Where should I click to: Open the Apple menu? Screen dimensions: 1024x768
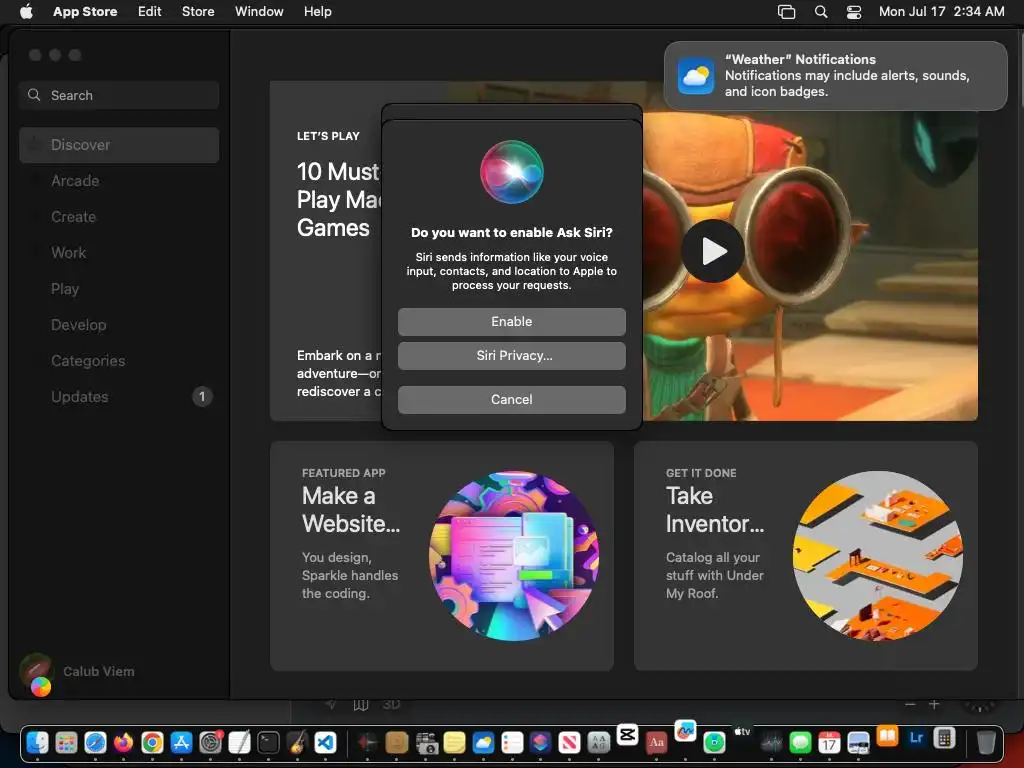click(x=26, y=12)
